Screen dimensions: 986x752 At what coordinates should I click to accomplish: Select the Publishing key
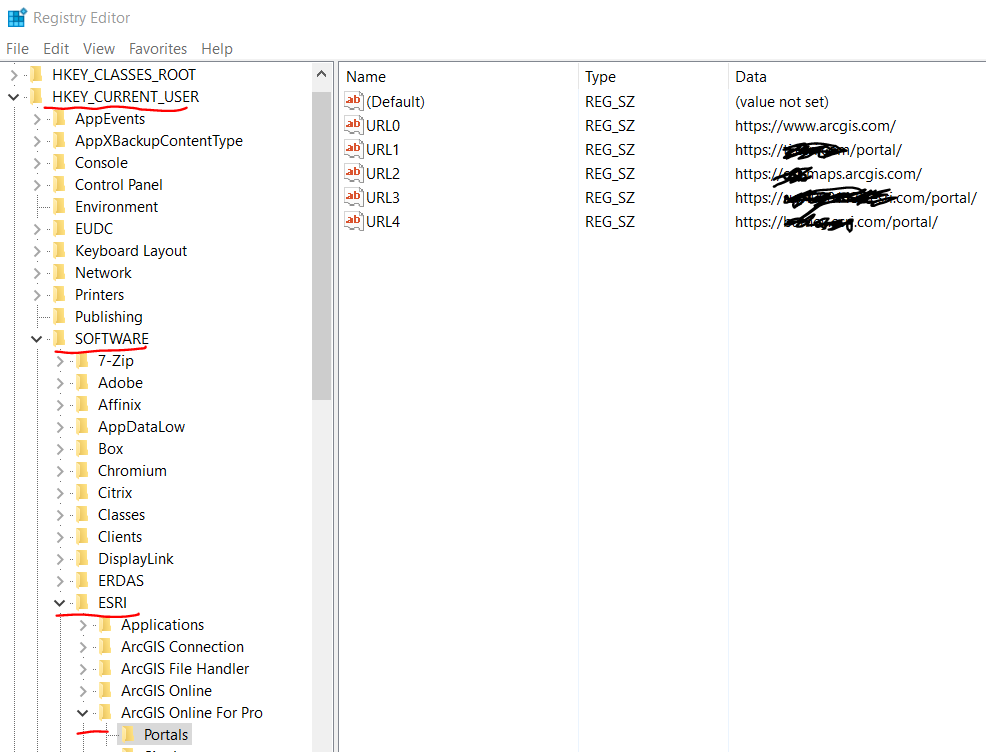coord(109,317)
